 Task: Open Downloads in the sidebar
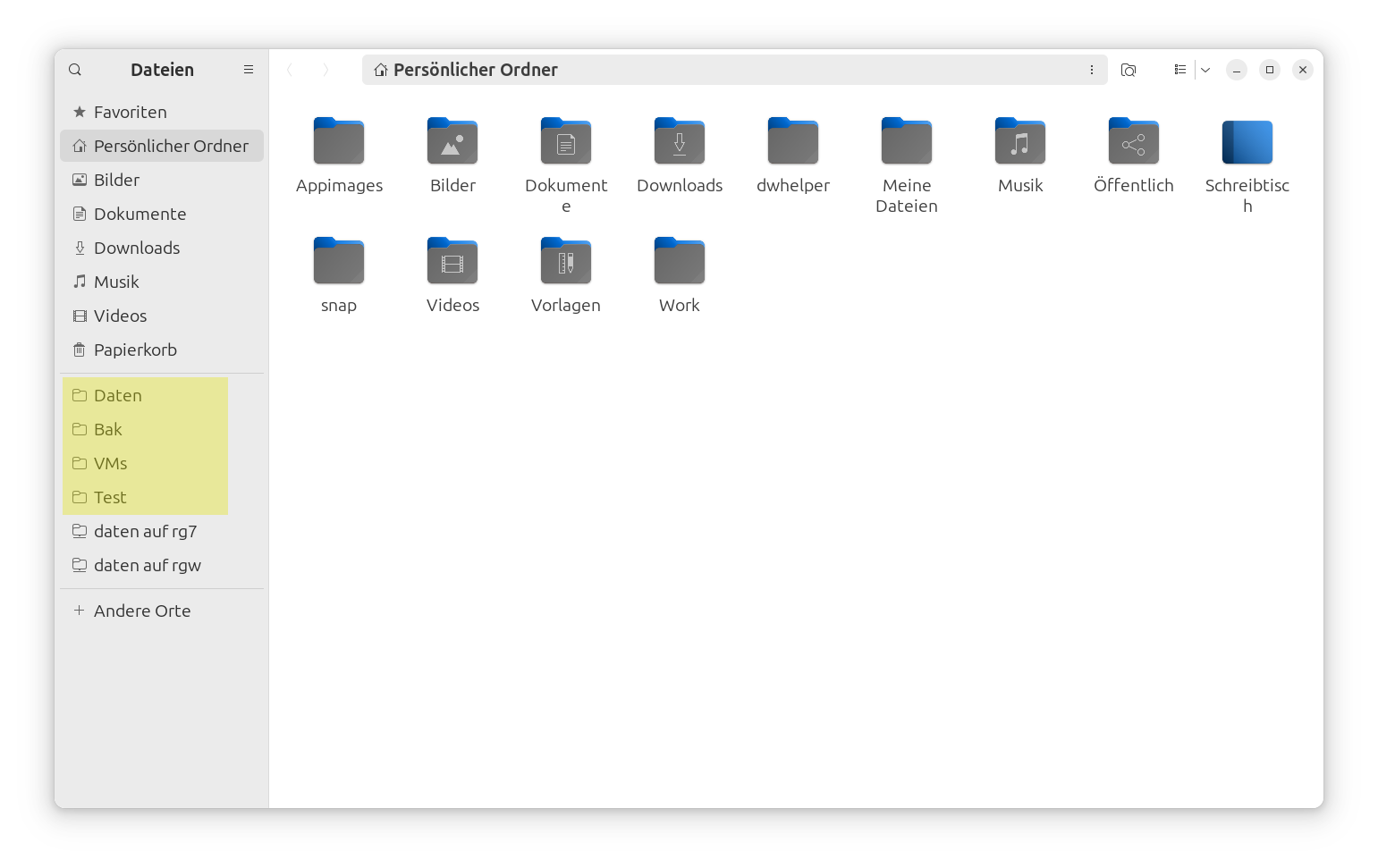coord(162,248)
